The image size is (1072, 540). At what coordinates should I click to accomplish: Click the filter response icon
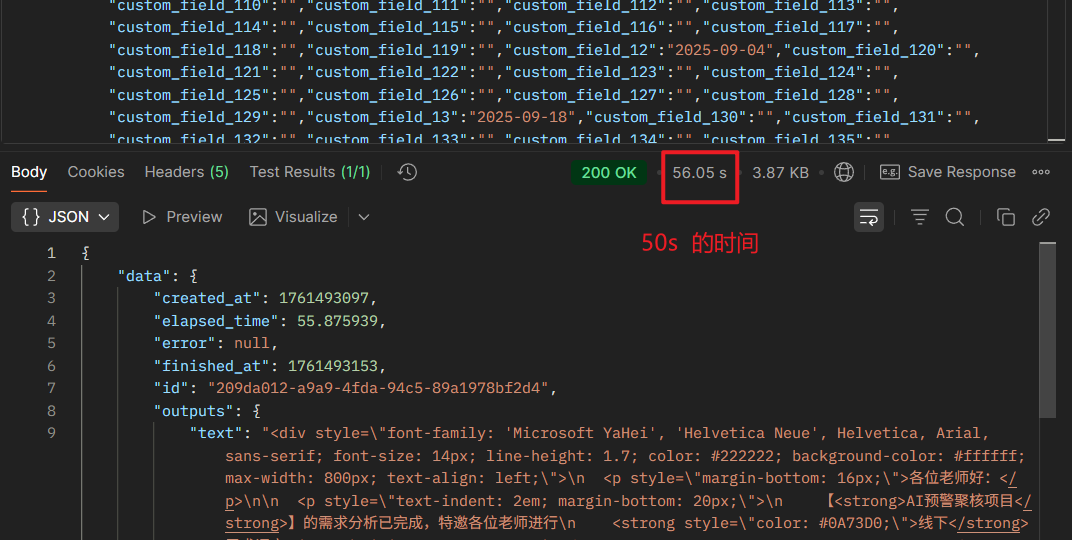point(919,217)
